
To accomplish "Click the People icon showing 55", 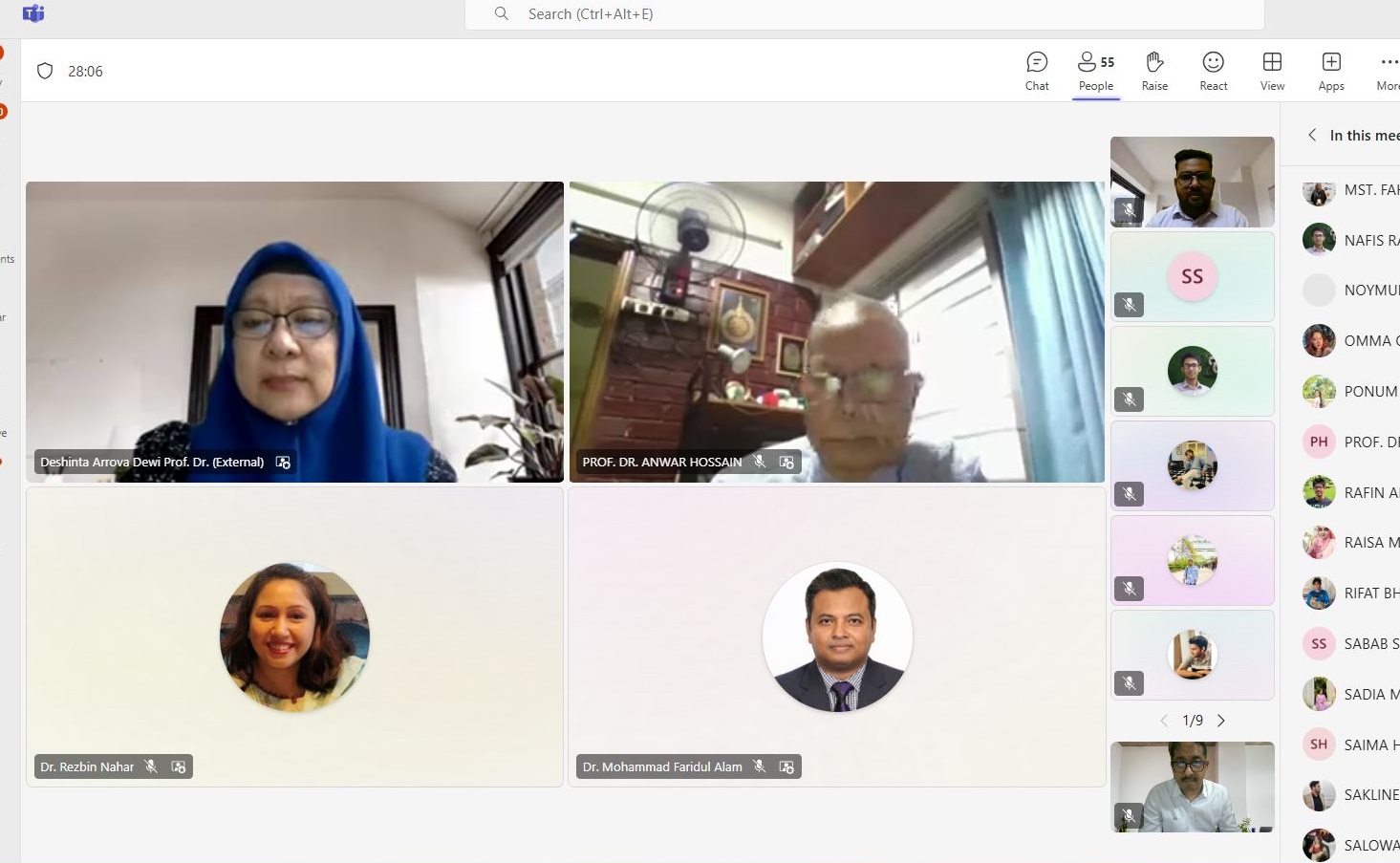I will coord(1096,72).
